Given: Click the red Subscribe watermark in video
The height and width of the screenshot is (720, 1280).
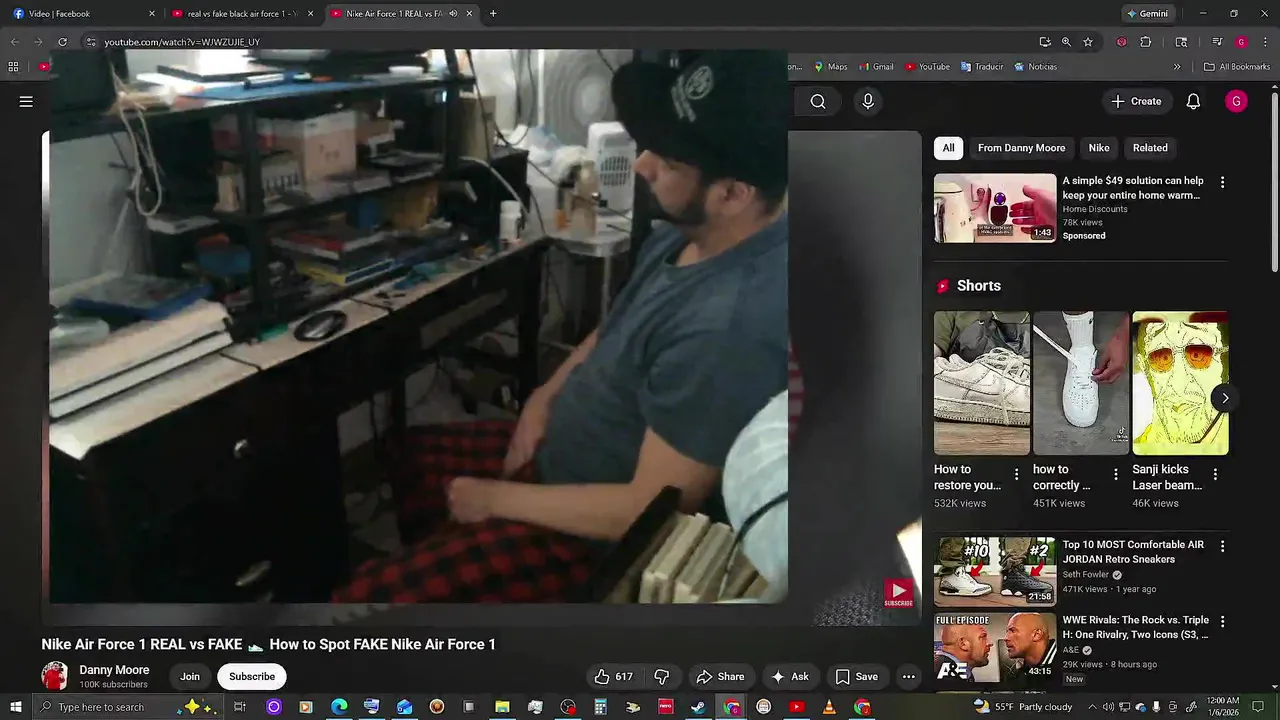Looking at the screenshot, I should [x=898, y=593].
